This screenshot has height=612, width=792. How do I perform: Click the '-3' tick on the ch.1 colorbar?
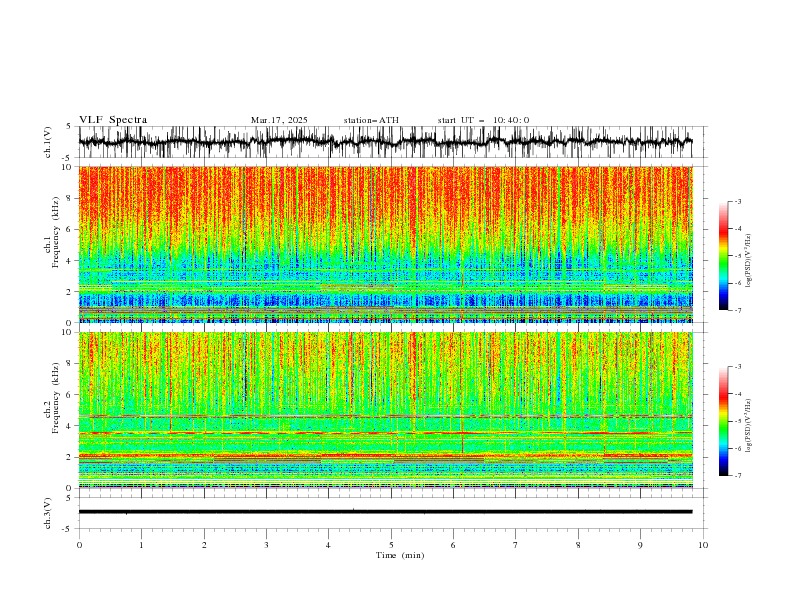point(738,201)
